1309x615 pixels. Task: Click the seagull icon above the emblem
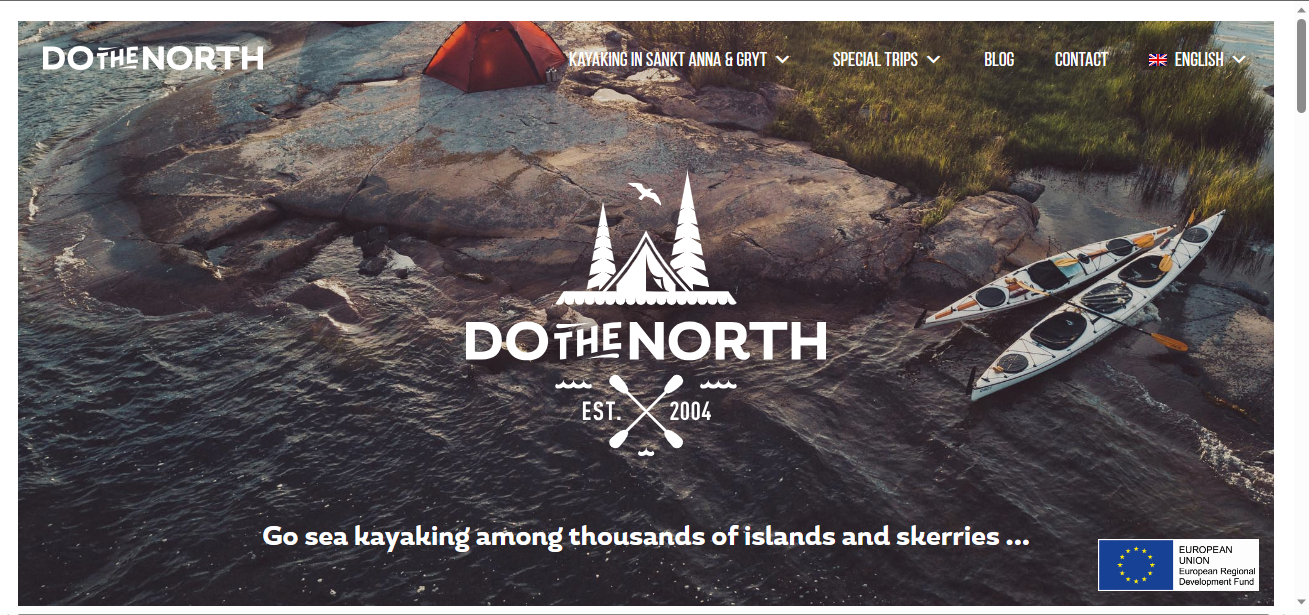pyautogui.click(x=645, y=193)
